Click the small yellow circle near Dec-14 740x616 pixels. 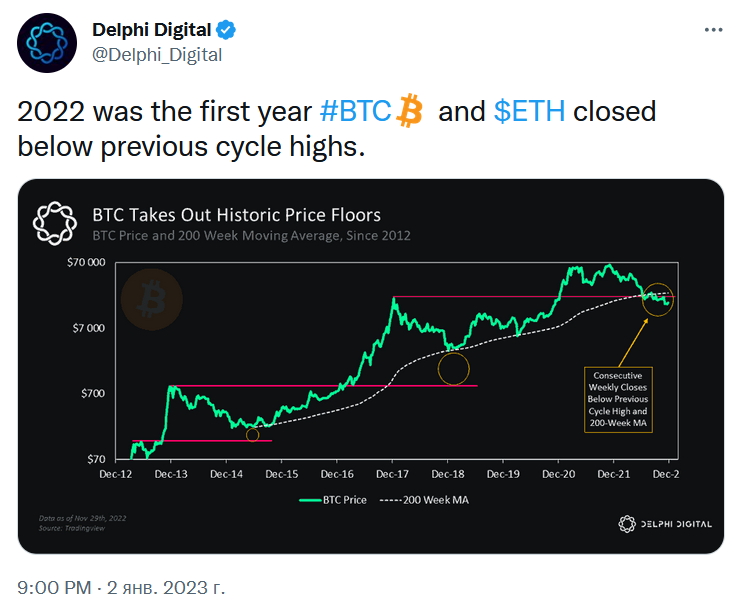pyautogui.click(x=252, y=434)
